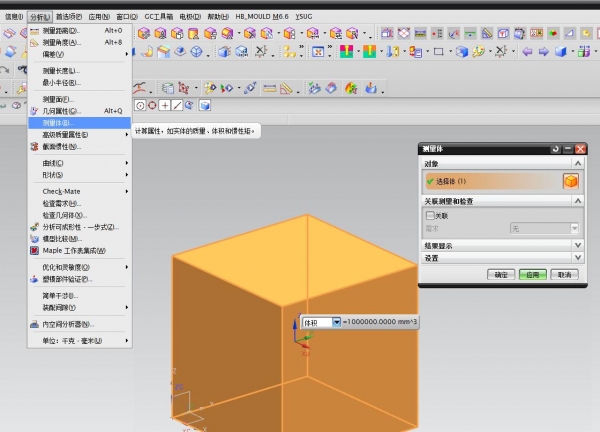Choose 模型比较(M) menu item

tap(80, 239)
